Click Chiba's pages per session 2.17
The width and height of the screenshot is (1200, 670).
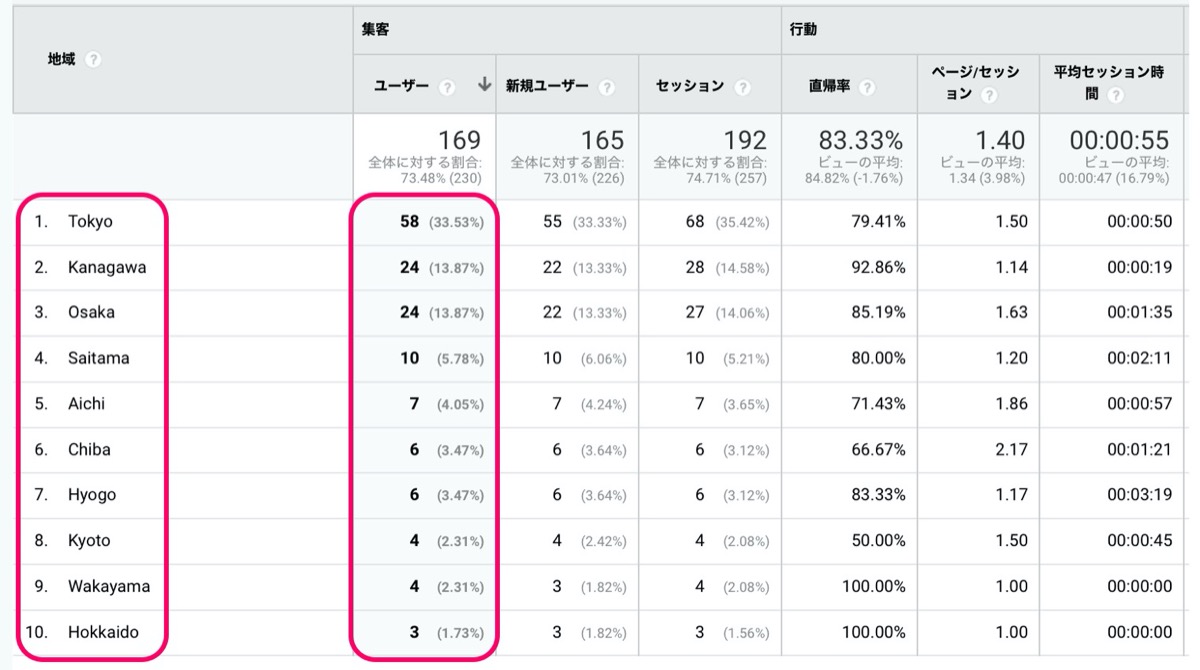tap(1011, 450)
